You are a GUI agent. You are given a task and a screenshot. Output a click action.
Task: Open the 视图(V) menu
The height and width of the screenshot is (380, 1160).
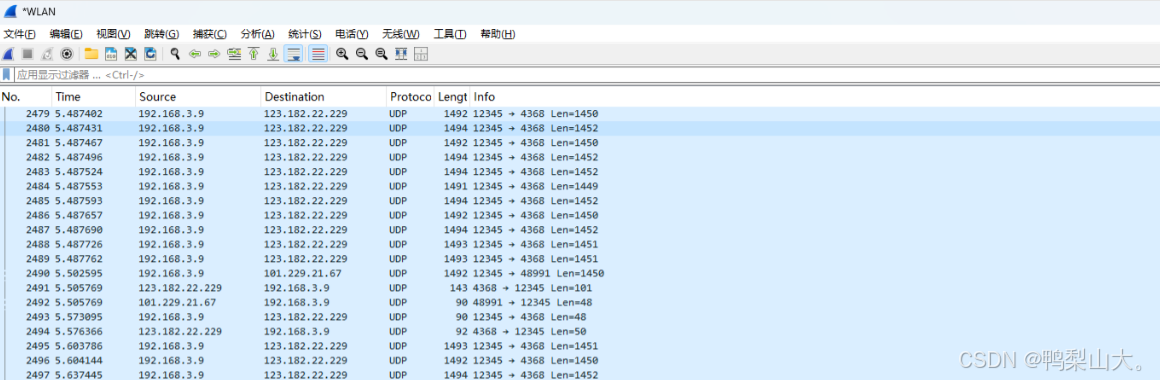[113, 34]
